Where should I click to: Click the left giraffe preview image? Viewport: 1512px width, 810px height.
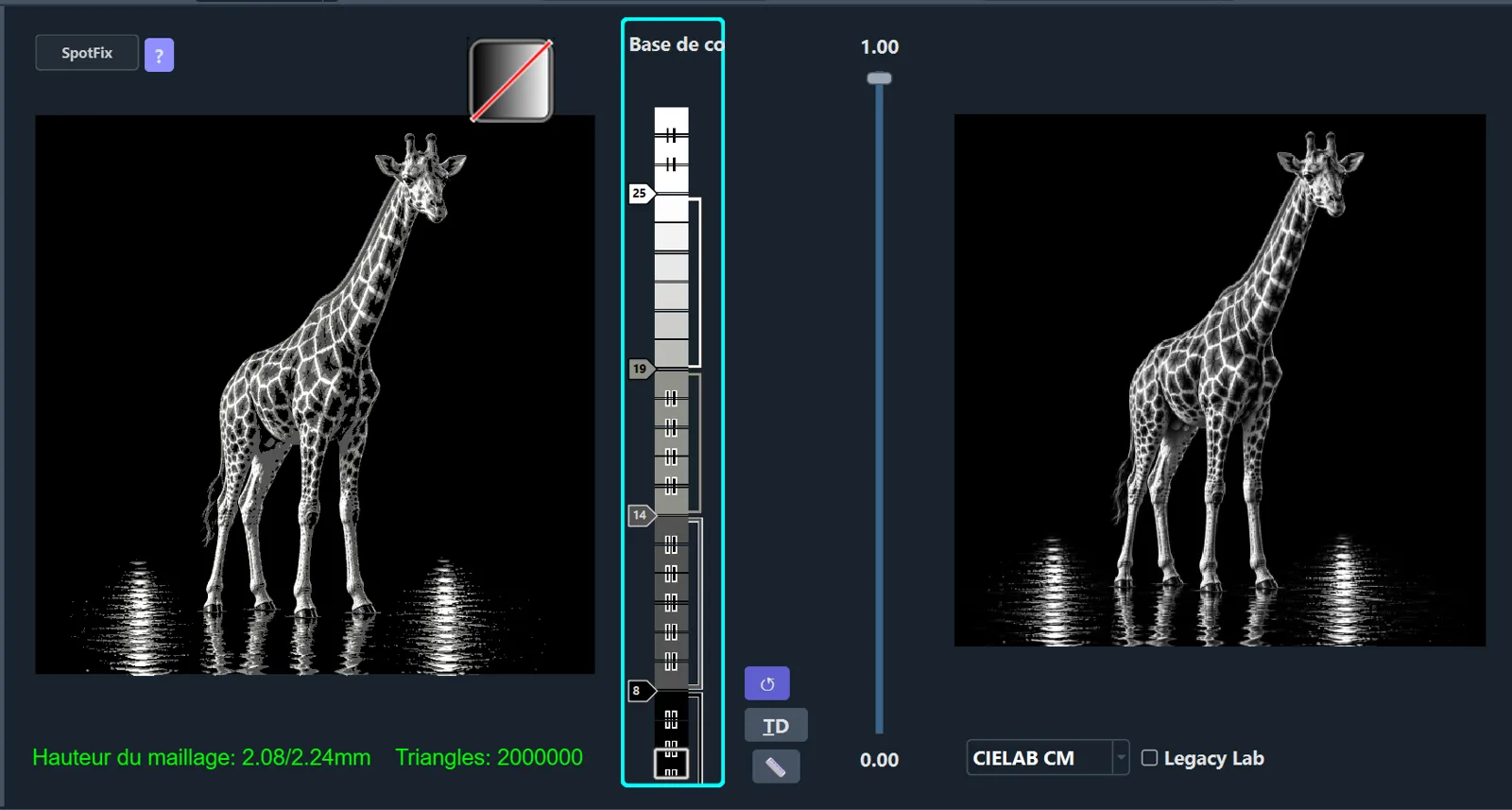[x=315, y=395]
